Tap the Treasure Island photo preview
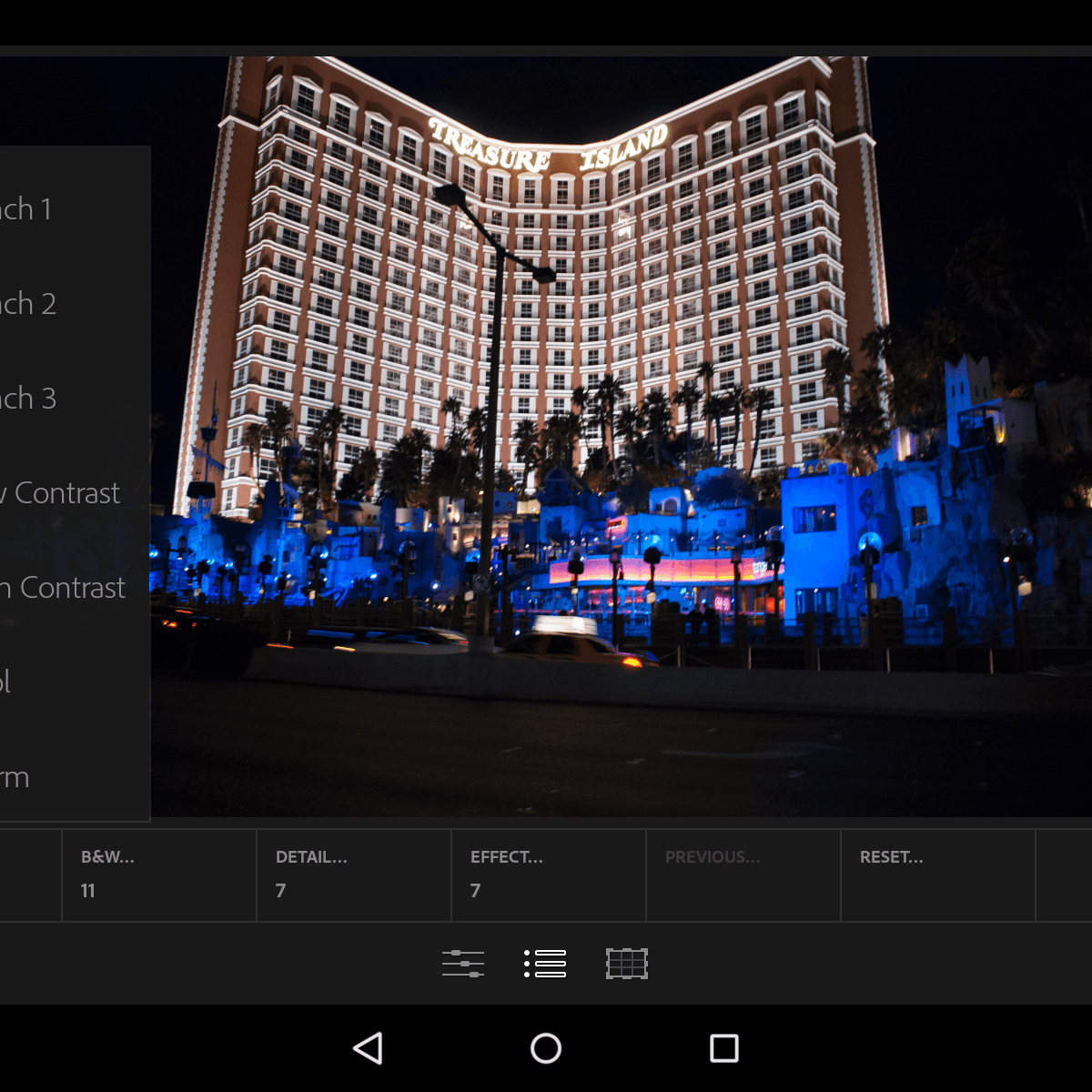The image size is (1092, 1092). coord(621,437)
